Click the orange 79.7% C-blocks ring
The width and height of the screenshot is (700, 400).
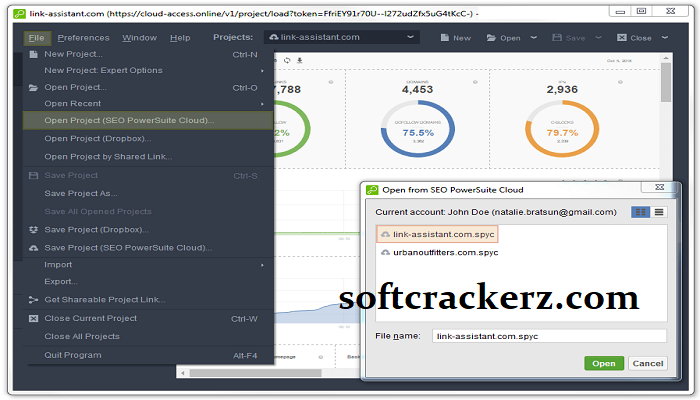point(562,129)
